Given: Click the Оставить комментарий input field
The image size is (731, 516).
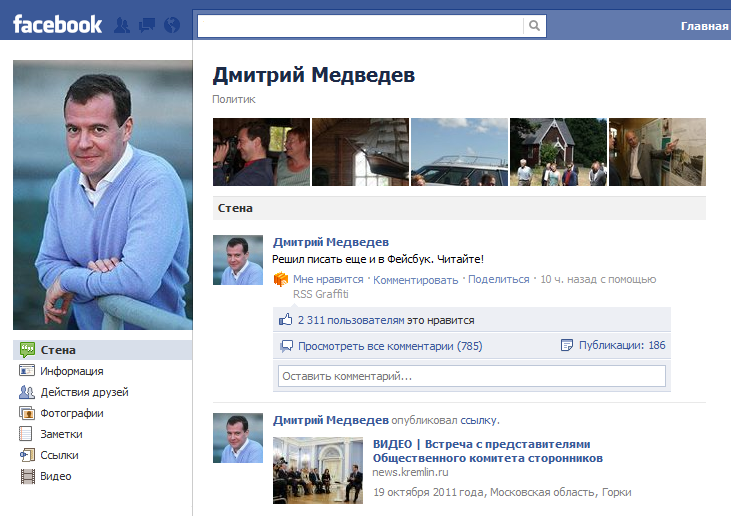Looking at the screenshot, I should coord(471,376).
